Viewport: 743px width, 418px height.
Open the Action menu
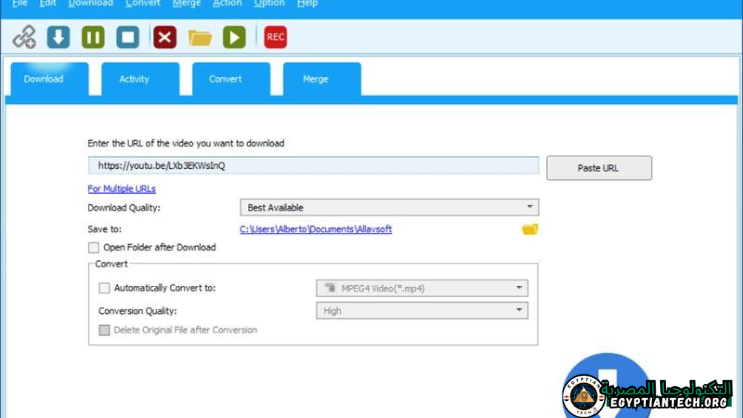tap(227, 3)
